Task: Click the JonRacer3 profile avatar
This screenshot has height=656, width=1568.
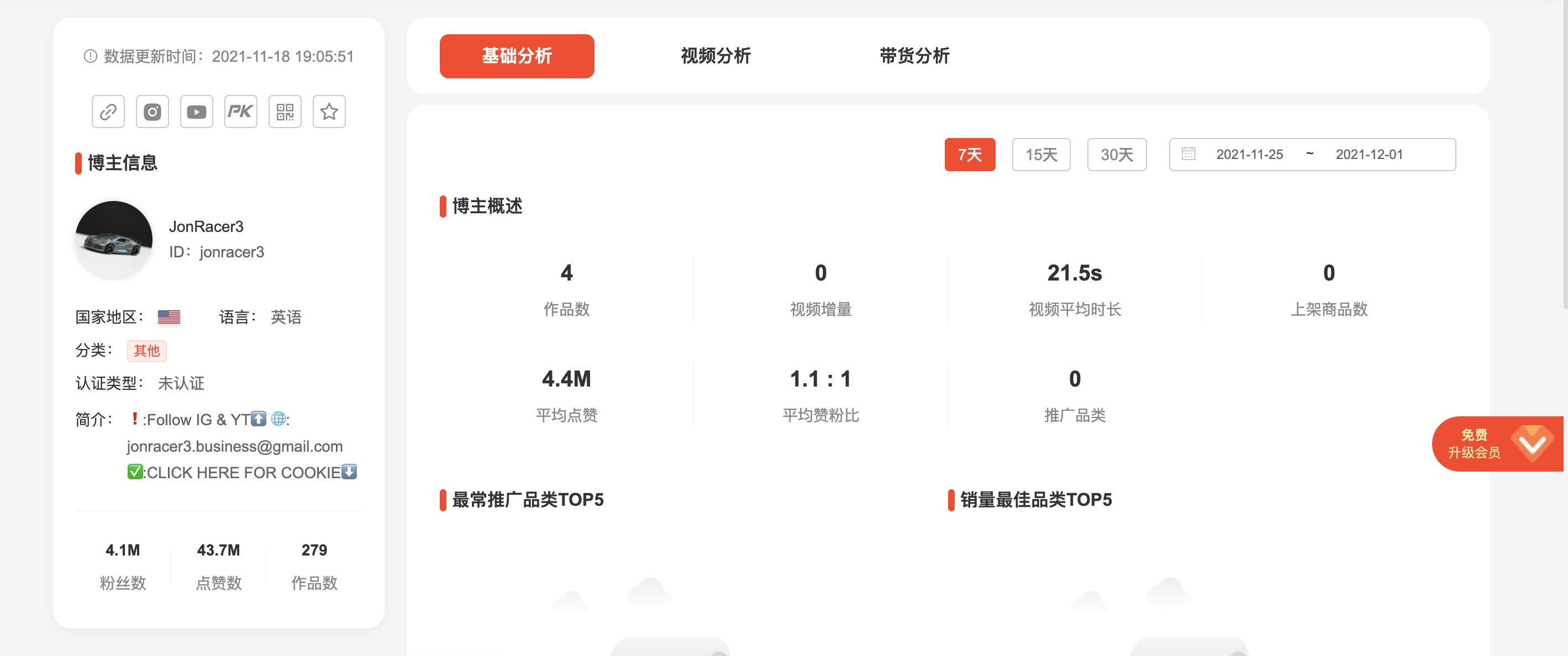Action: [x=113, y=239]
